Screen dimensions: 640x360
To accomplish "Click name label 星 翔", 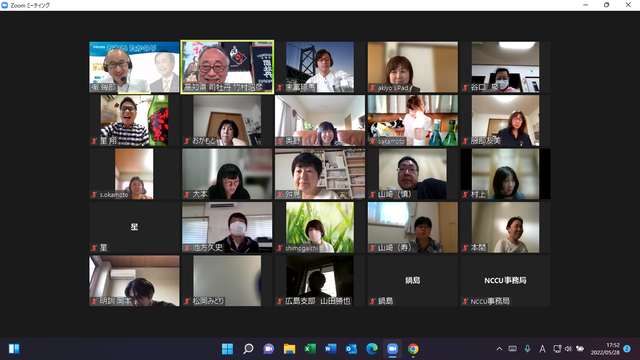I will pyautogui.click(x=108, y=141).
